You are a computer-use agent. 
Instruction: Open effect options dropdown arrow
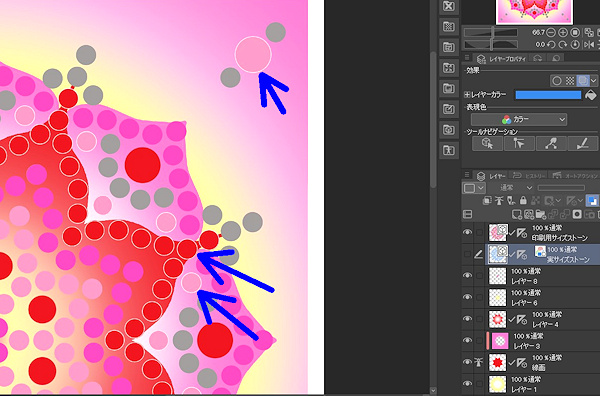(593, 81)
